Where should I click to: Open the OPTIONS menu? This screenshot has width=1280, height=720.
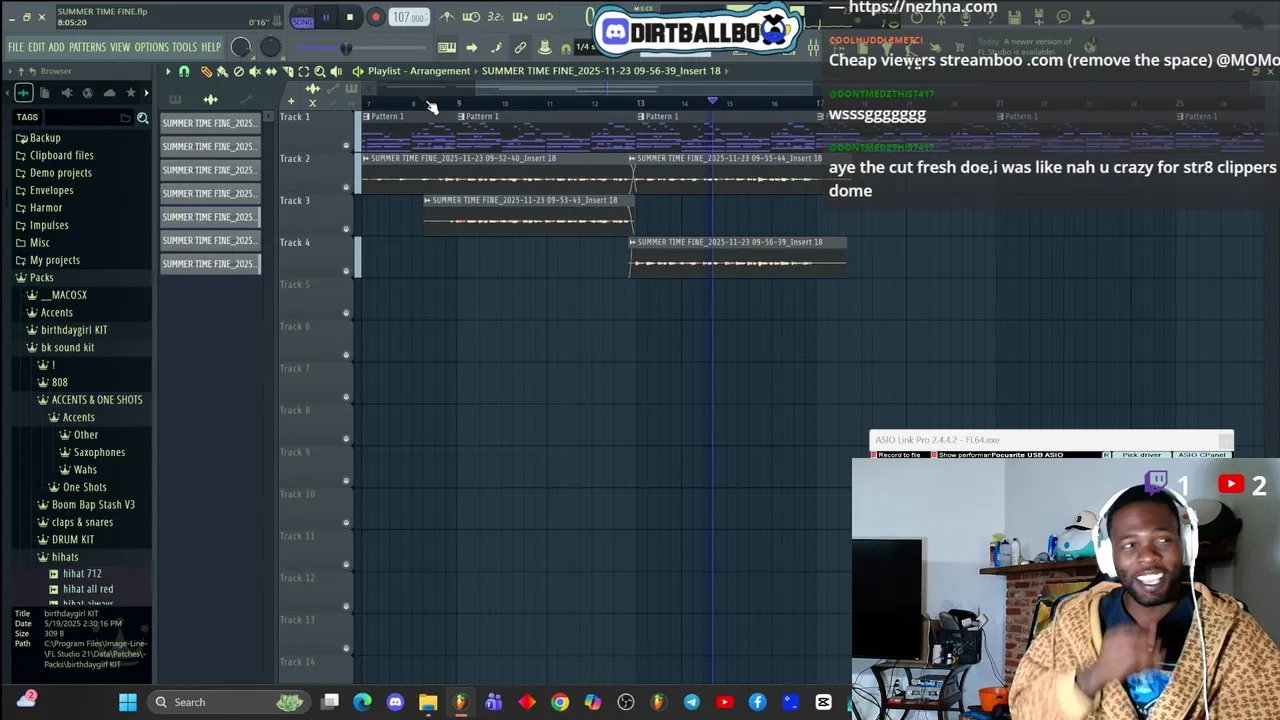(x=151, y=47)
